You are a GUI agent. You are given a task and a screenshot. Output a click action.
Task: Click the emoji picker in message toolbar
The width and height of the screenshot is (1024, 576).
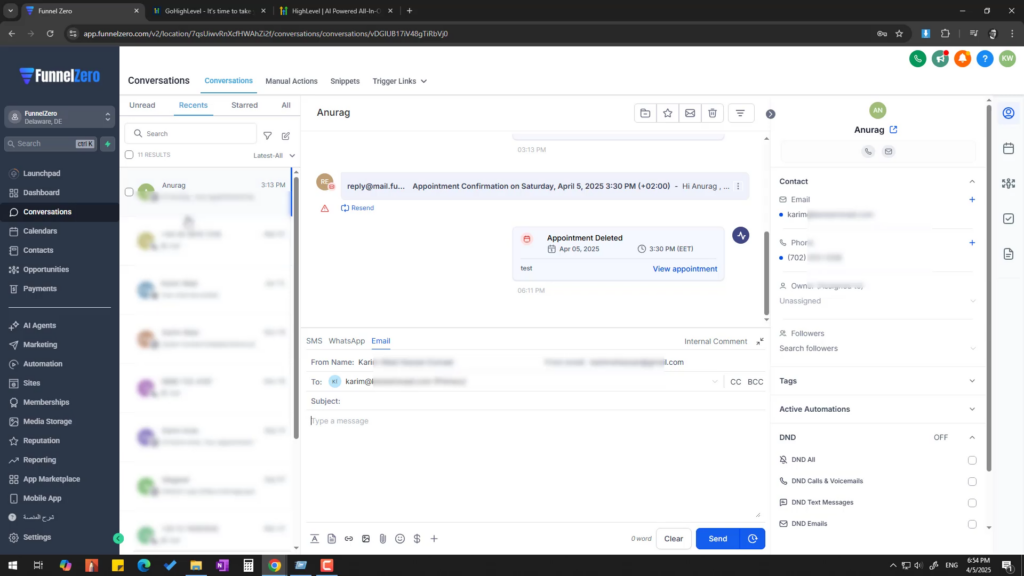400,539
